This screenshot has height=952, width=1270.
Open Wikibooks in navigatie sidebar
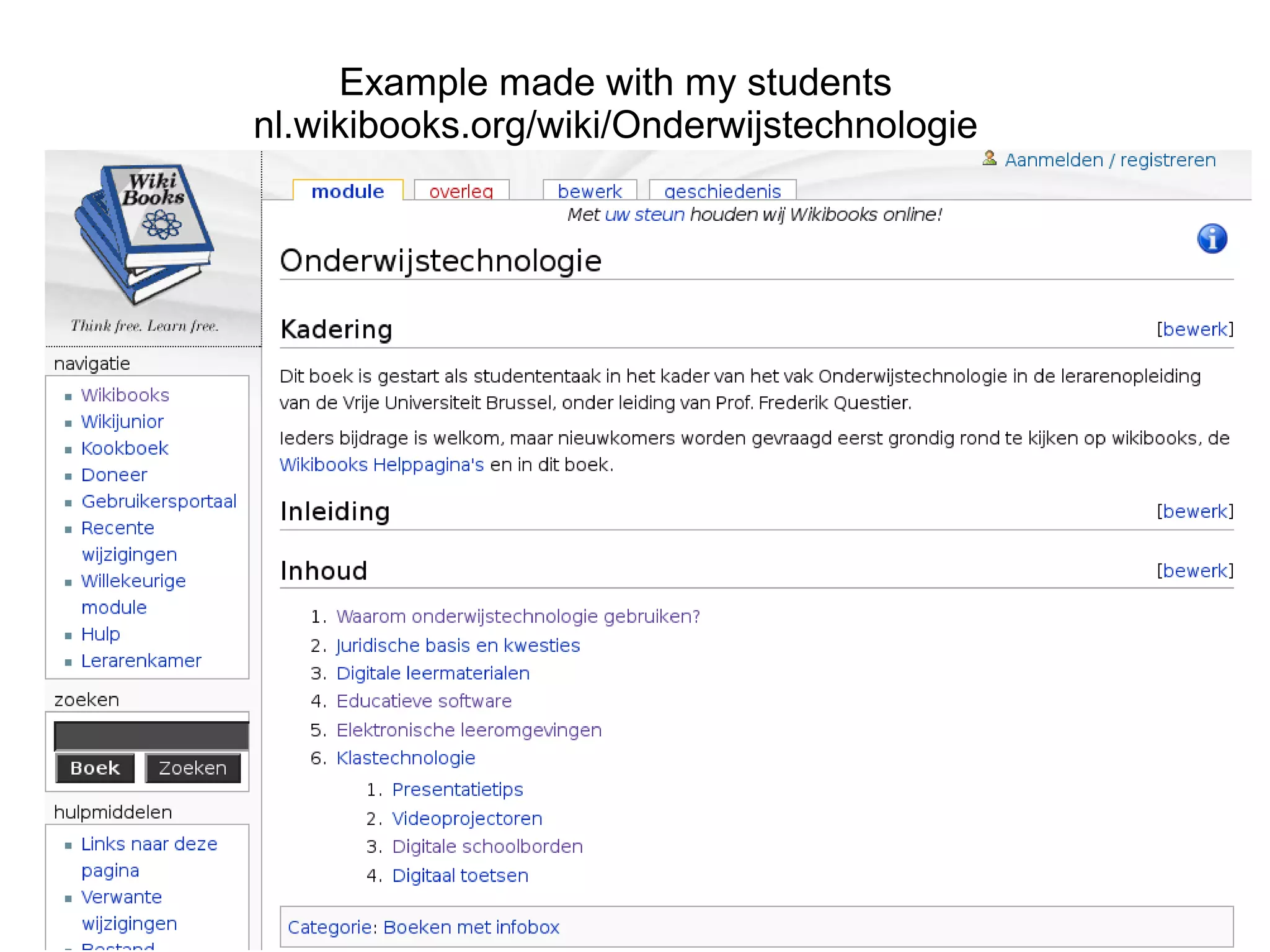click(125, 395)
